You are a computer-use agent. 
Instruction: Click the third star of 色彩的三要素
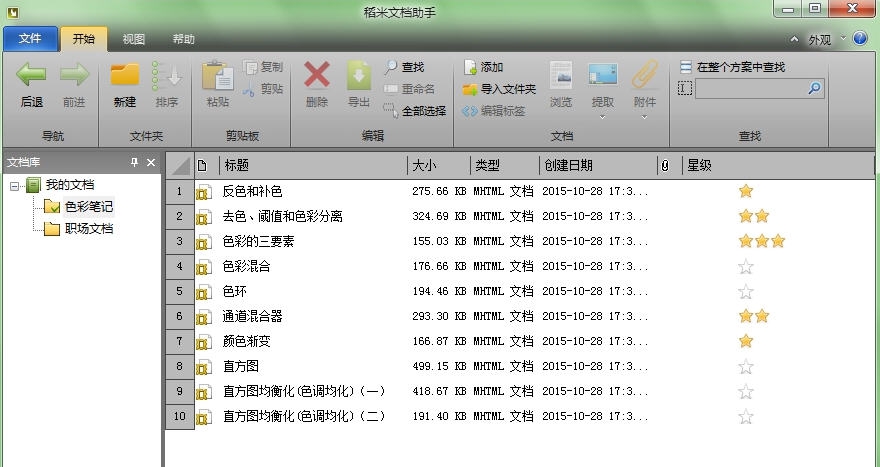click(x=777, y=241)
